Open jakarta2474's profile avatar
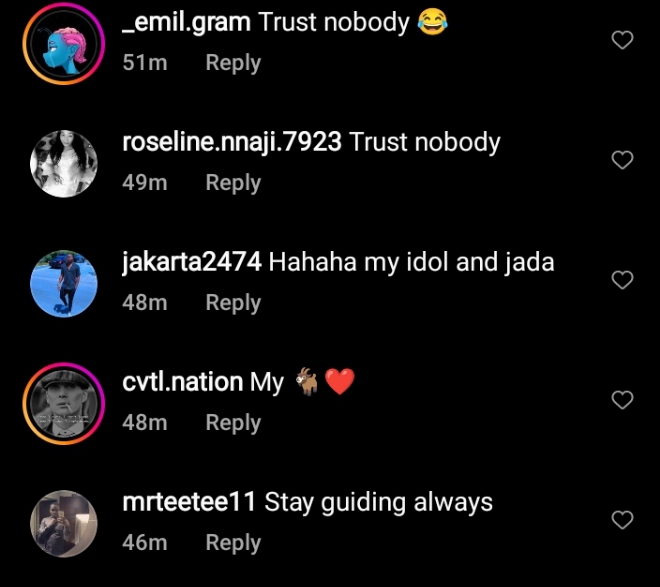The image size is (660, 587). click(64, 284)
